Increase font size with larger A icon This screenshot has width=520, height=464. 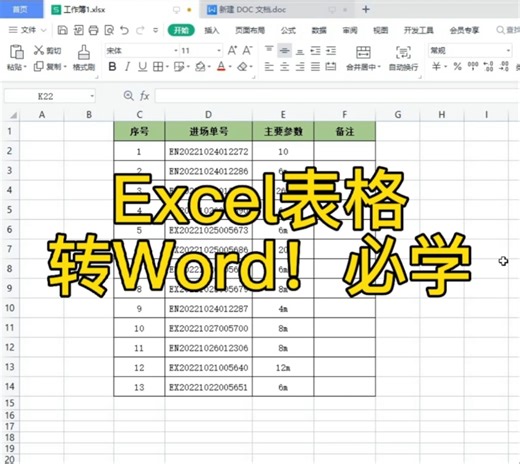click(232, 51)
